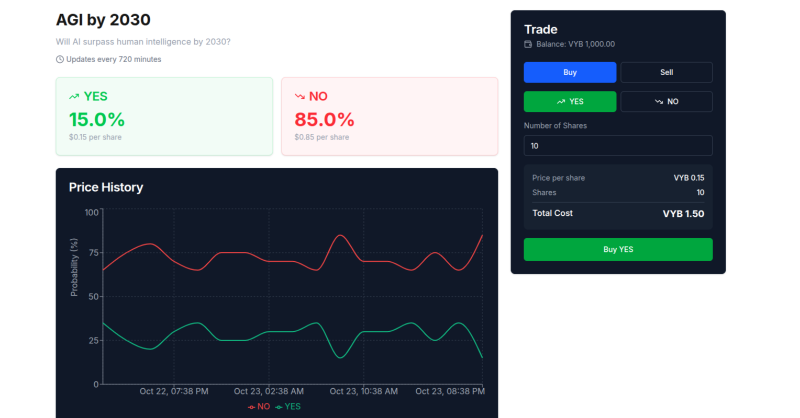Click the downward trend icon on NO card
This screenshot has height=418, width=800.
click(300, 96)
